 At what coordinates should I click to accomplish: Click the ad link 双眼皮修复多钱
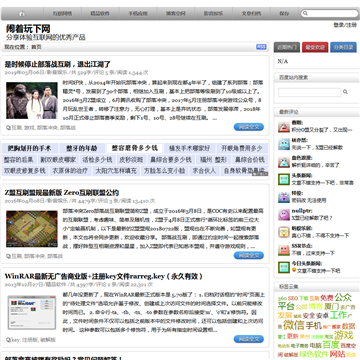[24, 171]
